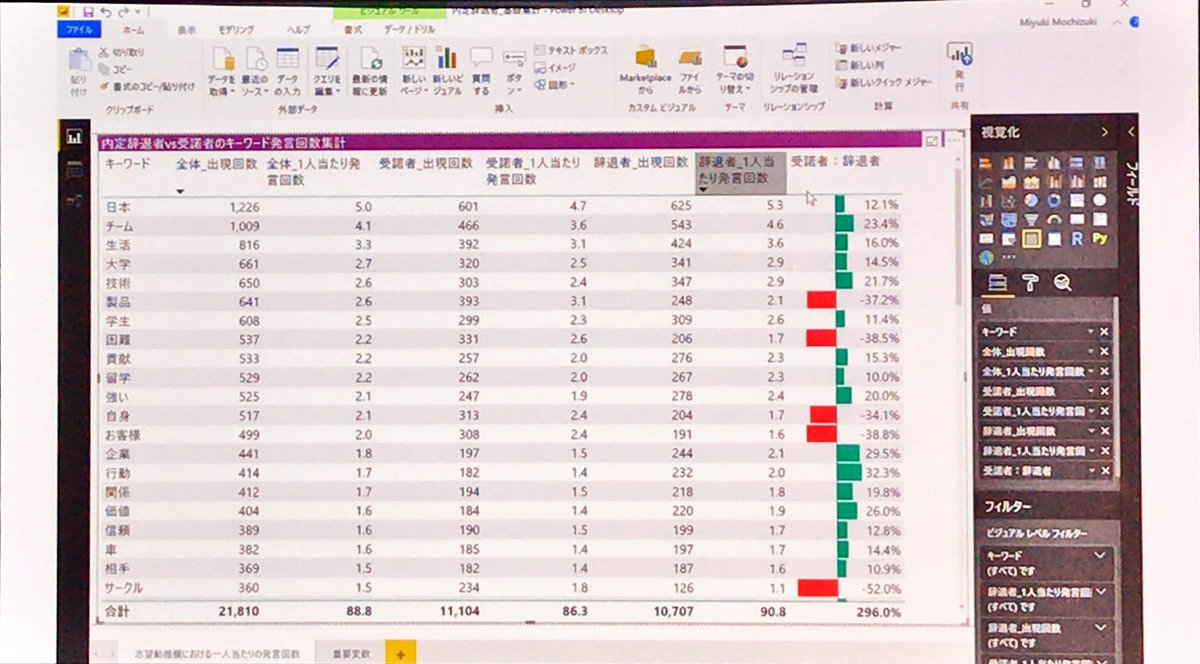Screen dimensions: 1200x664
Task: Collapse the 視覚化 pane with the chevron
Action: pyautogui.click(x=1104, y=132)
